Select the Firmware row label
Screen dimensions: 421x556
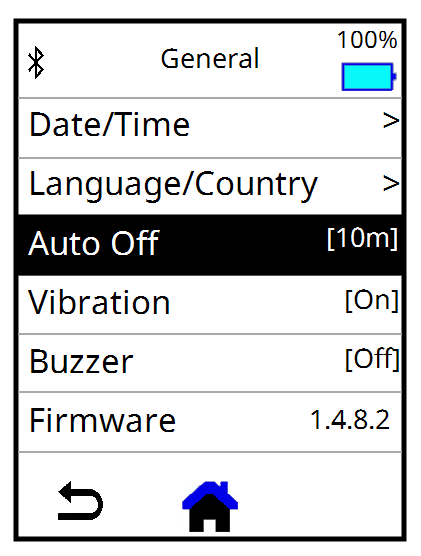click(x=103, y=420)
